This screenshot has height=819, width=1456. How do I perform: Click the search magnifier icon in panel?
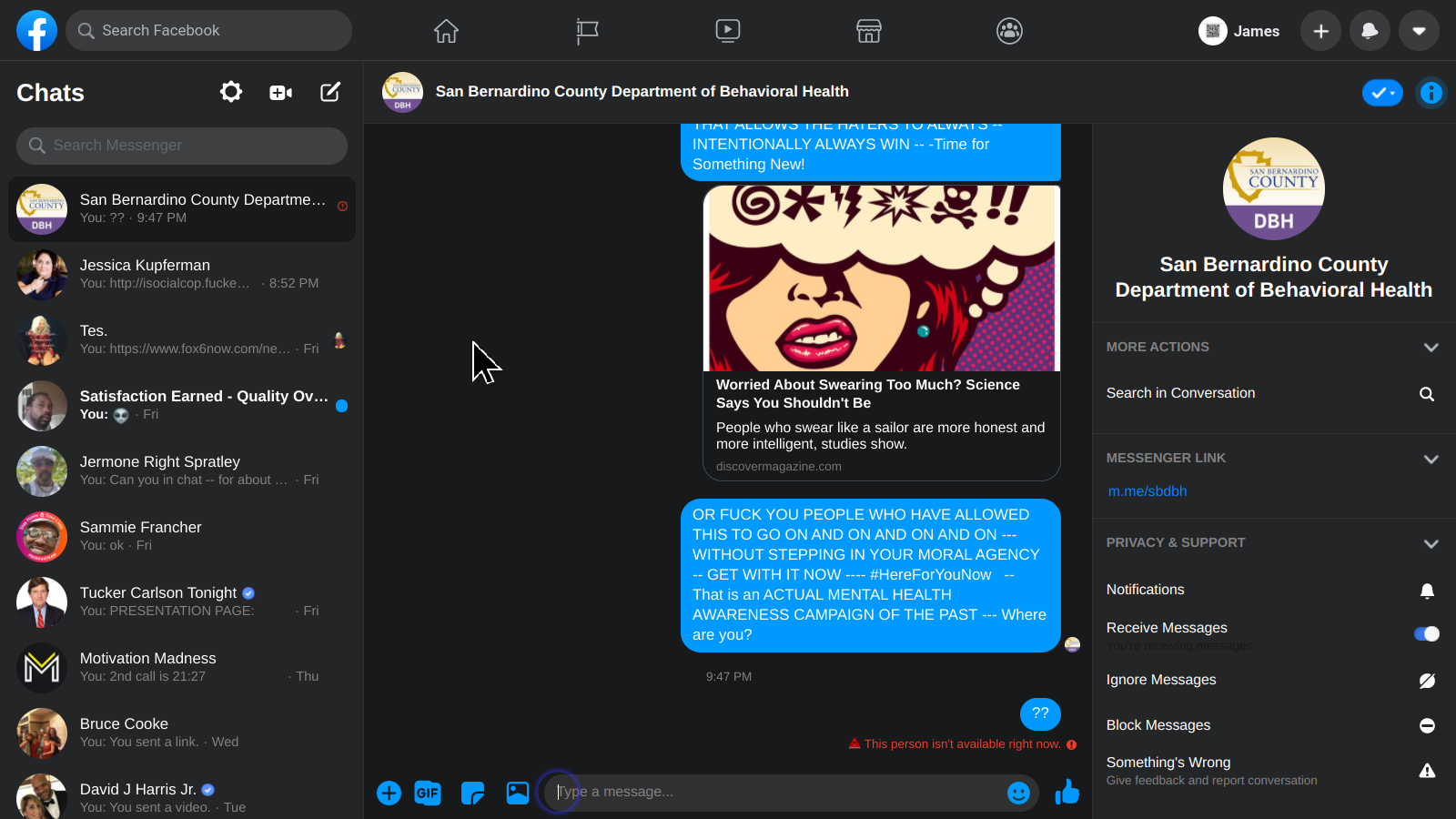[1427, 394]
